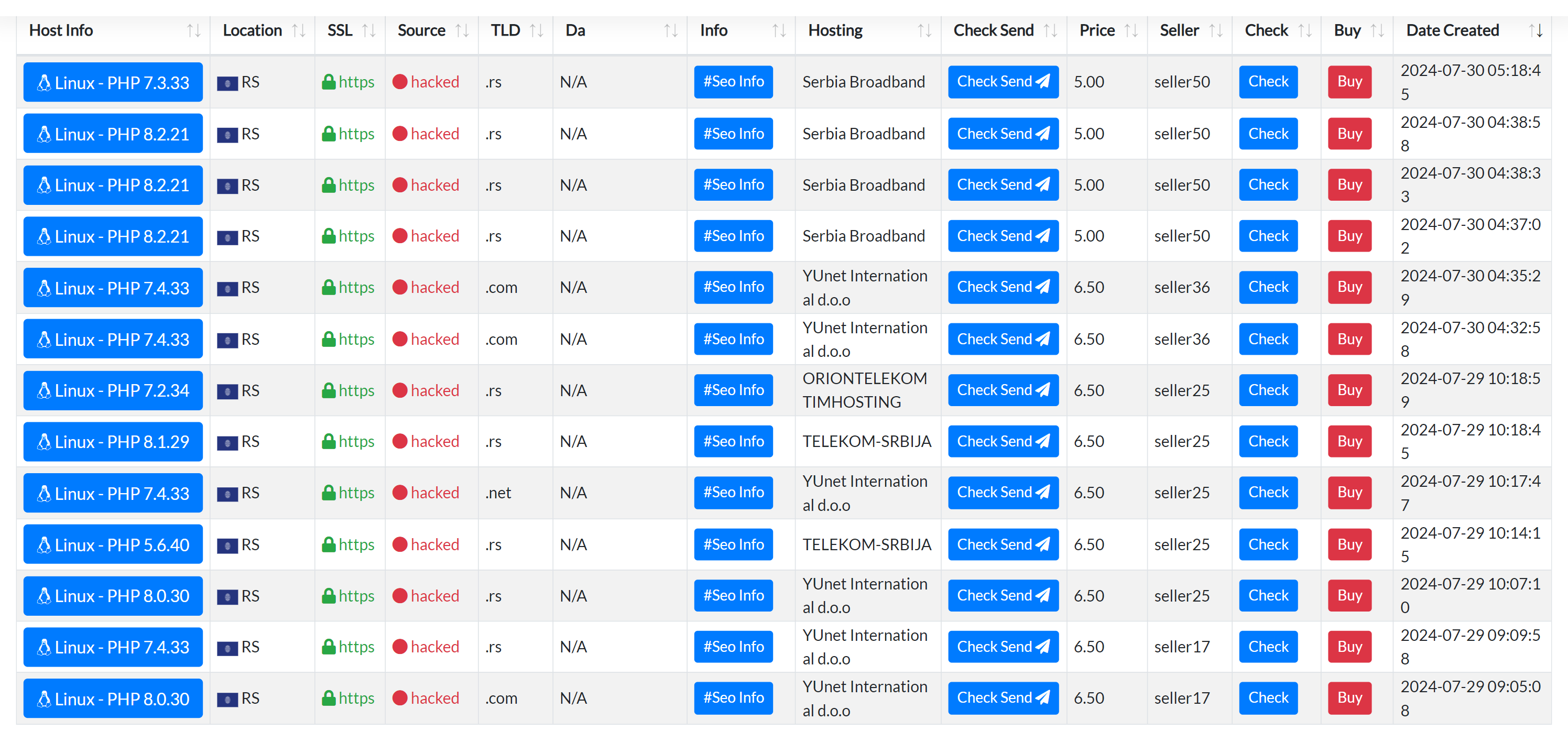Sort by Check column sort arrows
This screenshot has width=1568, height=731.
point(1304,30)
